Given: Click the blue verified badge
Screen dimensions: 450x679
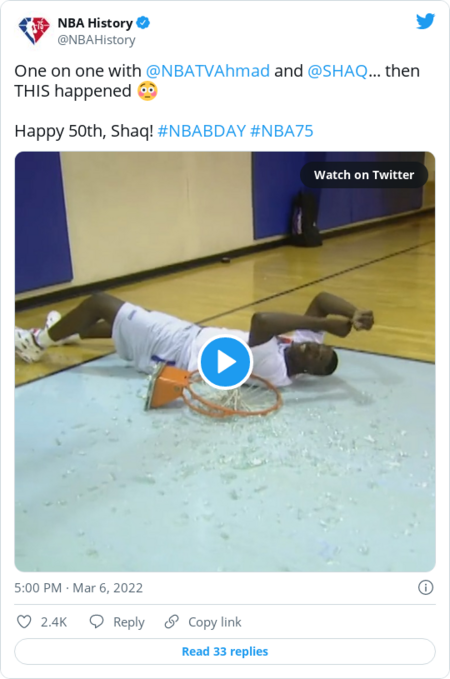Looking at the screenshot, I should coord(143,23).
